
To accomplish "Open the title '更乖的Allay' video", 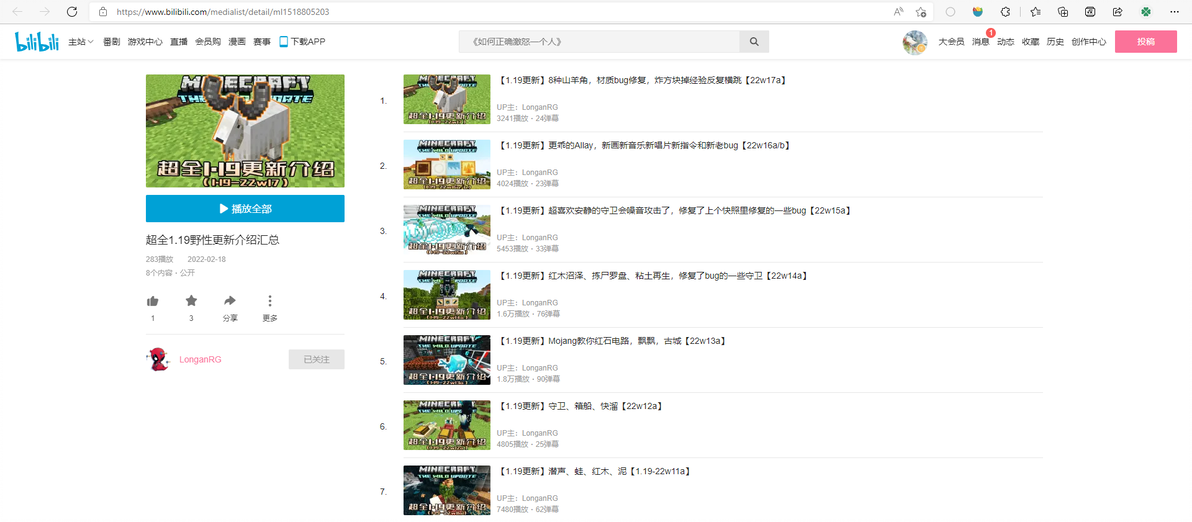I will [x=643, y=145].
